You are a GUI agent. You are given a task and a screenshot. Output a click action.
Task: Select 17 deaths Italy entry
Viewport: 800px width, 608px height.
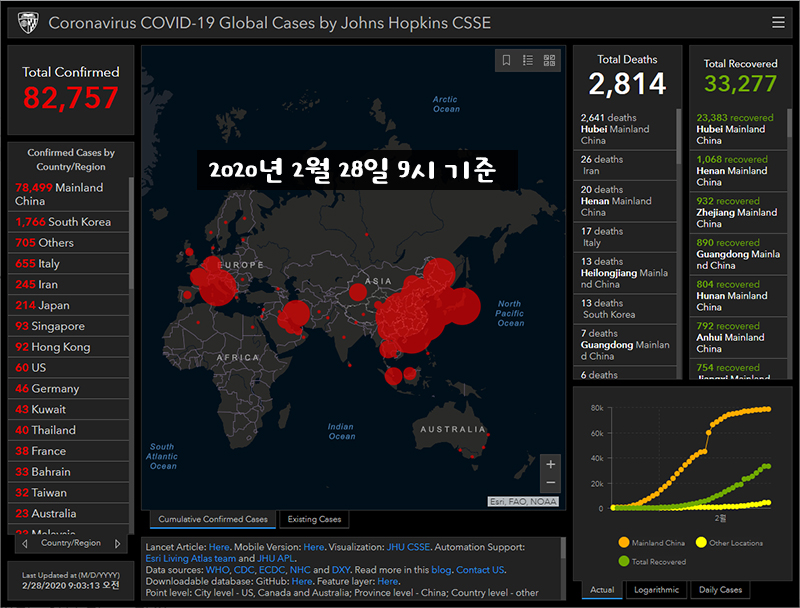(x=625, y=237)
